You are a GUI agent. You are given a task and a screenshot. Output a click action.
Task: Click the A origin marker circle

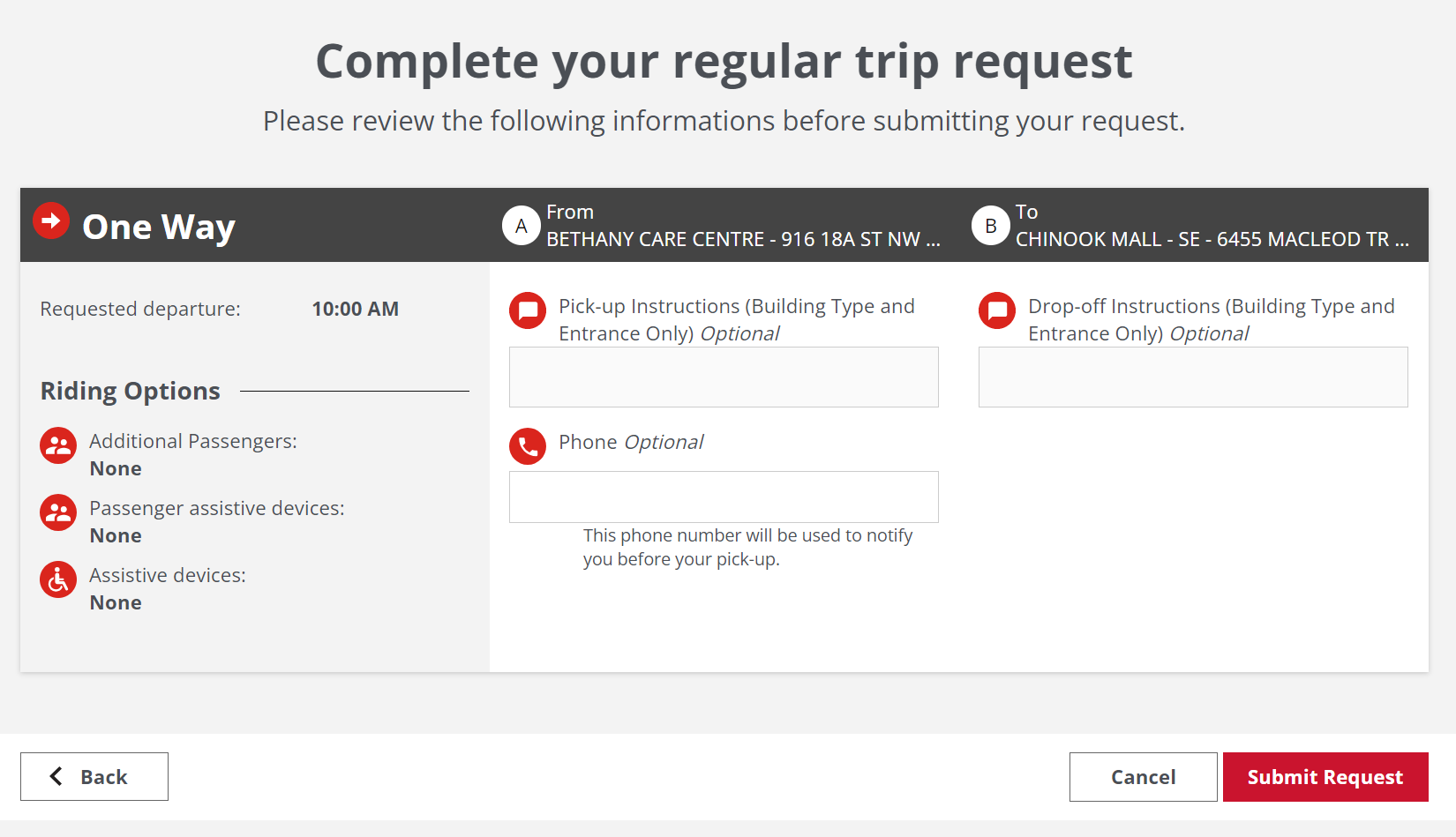click(x=522, y=226)
